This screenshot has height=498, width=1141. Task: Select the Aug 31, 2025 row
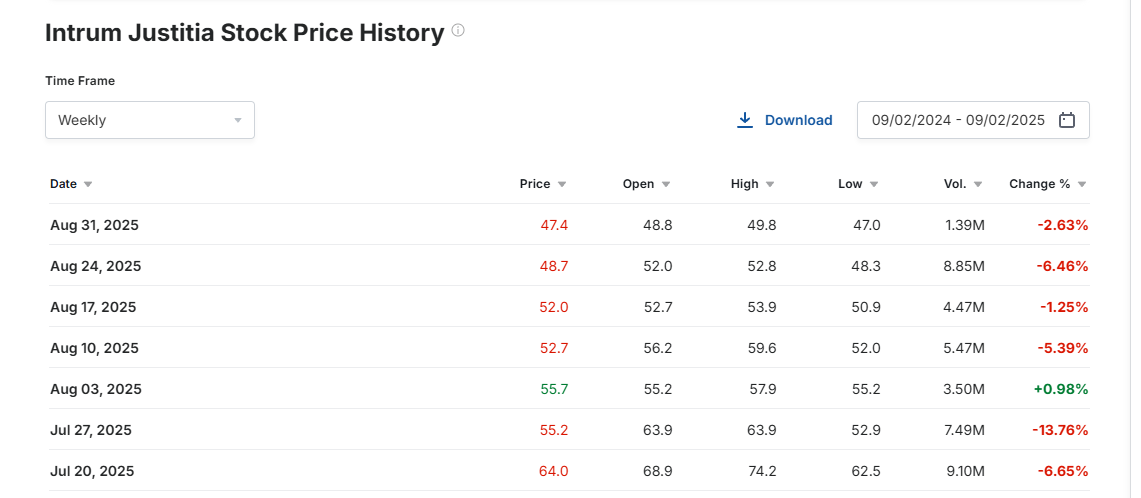pyautogui.click(x=94, y=225)
